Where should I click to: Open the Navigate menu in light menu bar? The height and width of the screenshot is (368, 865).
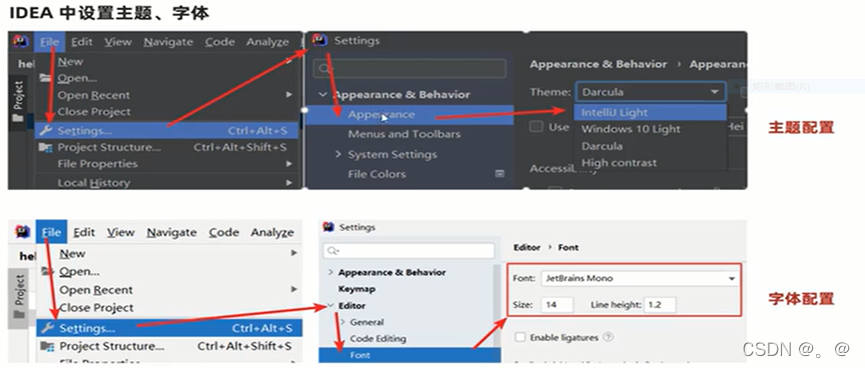pyautogui.click(x=172, y=233)
